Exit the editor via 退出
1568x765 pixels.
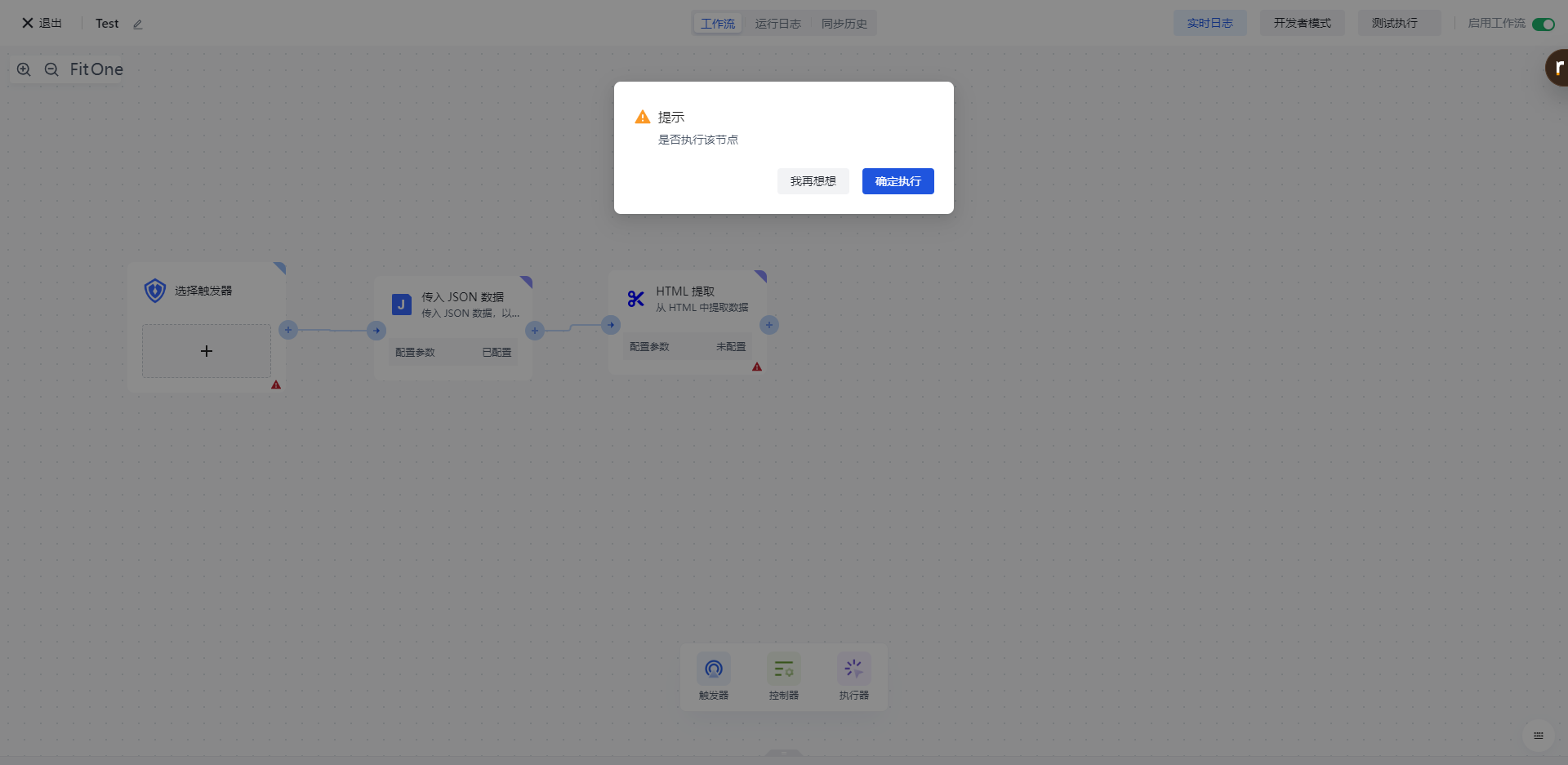click(42, 23)
